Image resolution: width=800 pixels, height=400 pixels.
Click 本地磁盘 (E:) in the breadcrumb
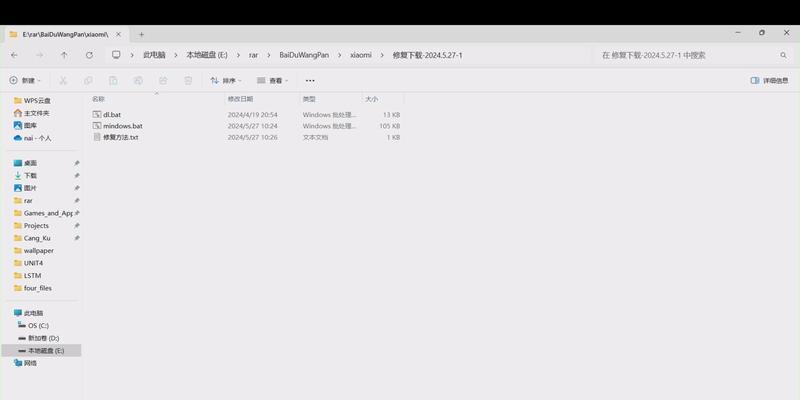[207, 55]
